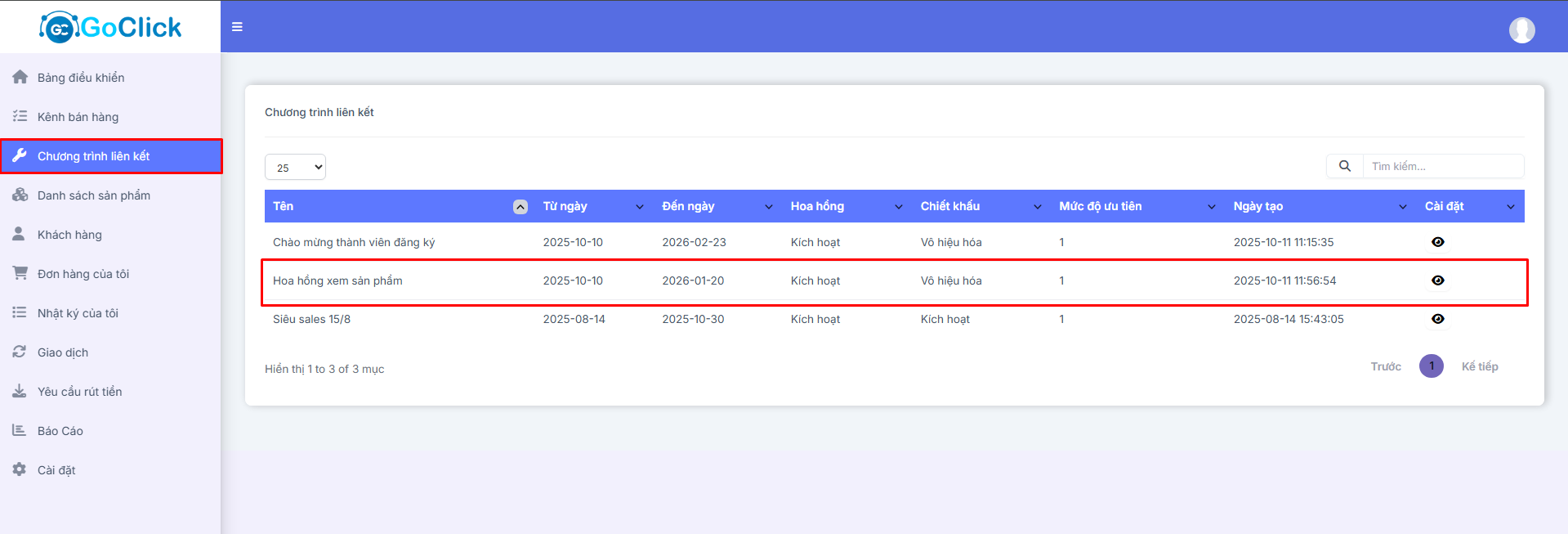Click the Kế tiếp pagination button
This screenshot has height=534, width=1568.
pos(1479,366)
